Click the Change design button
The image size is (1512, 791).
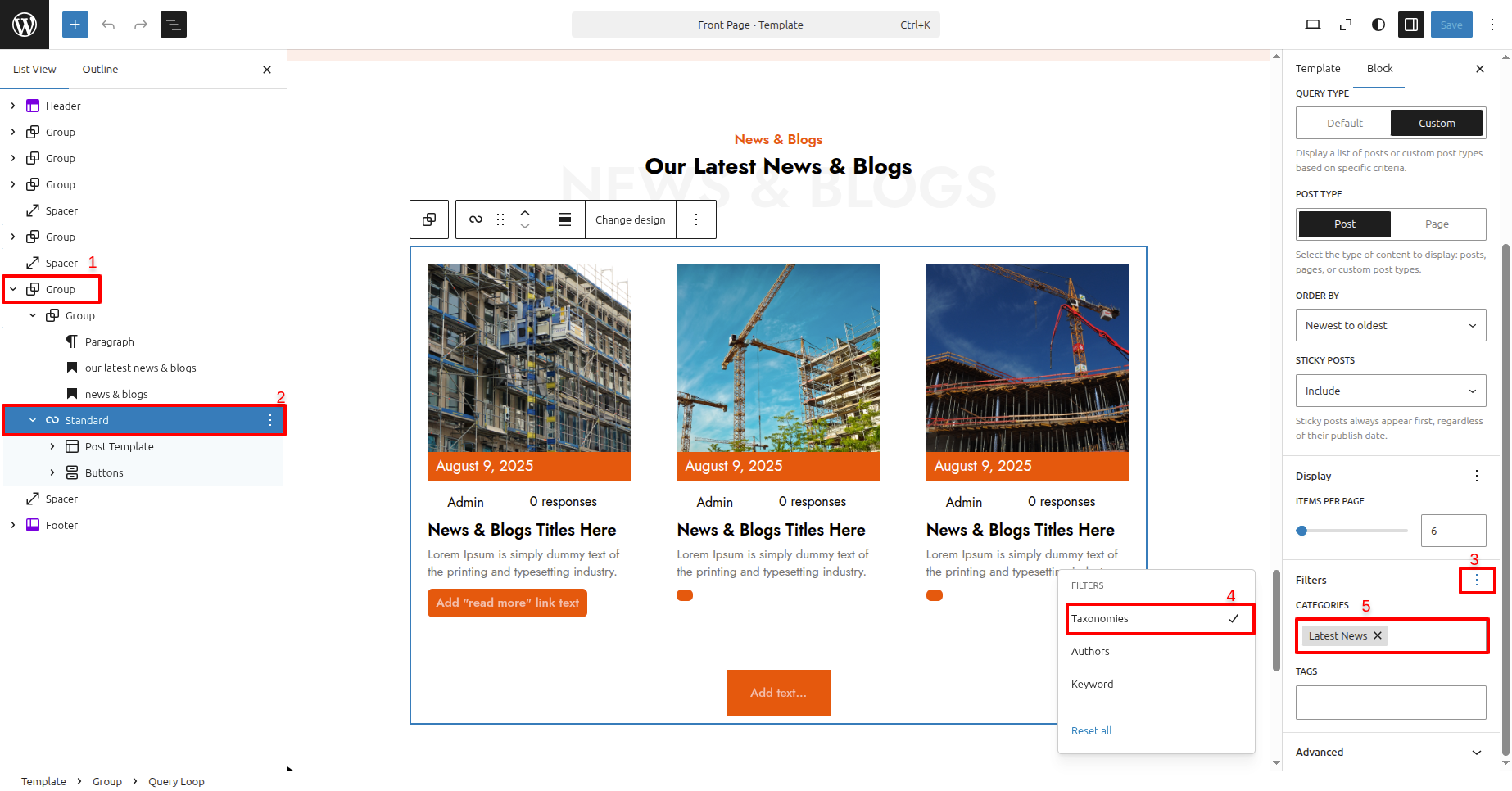tap(630, 219)
